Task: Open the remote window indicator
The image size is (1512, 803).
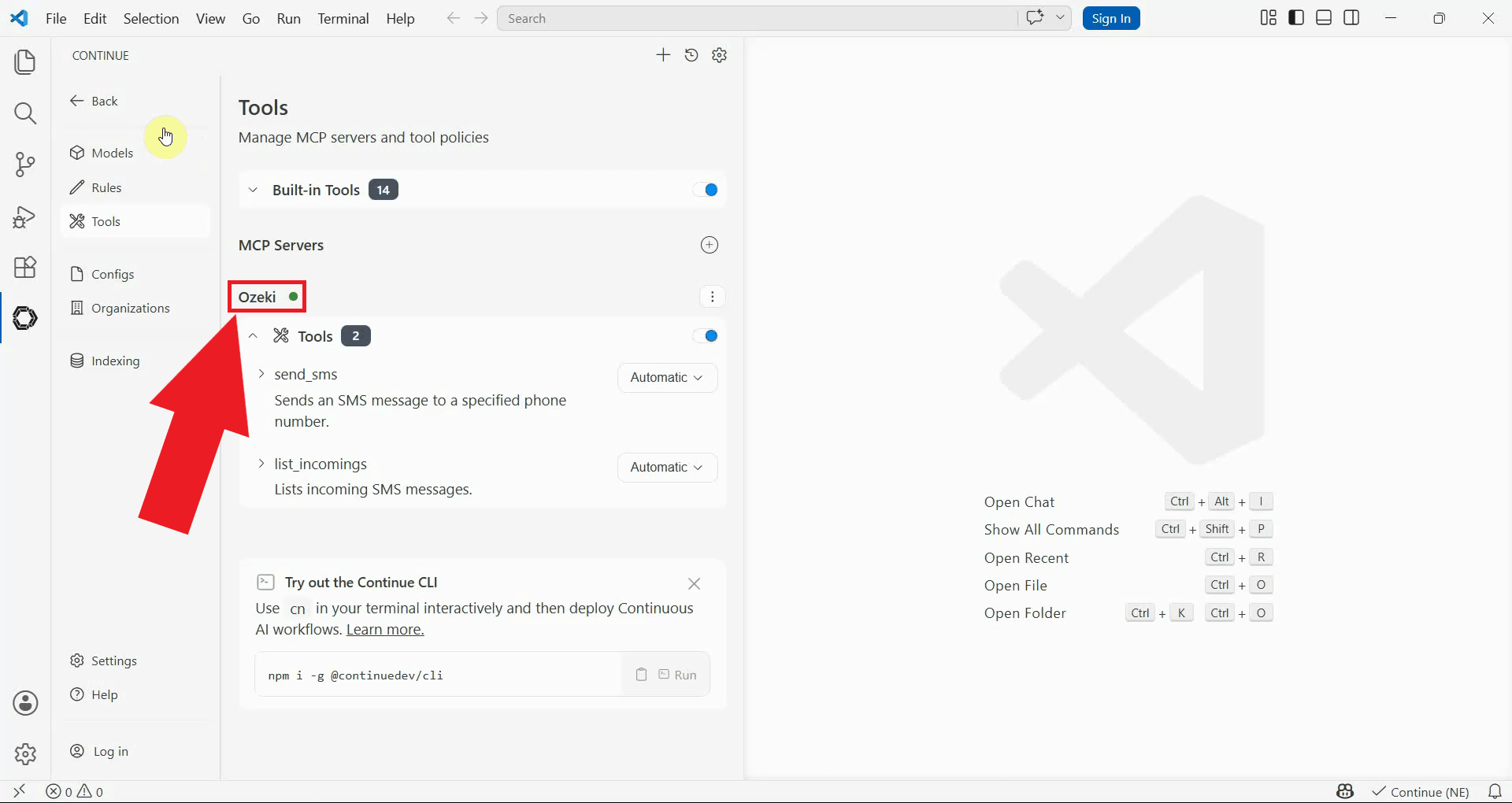Action: [20, 791]
